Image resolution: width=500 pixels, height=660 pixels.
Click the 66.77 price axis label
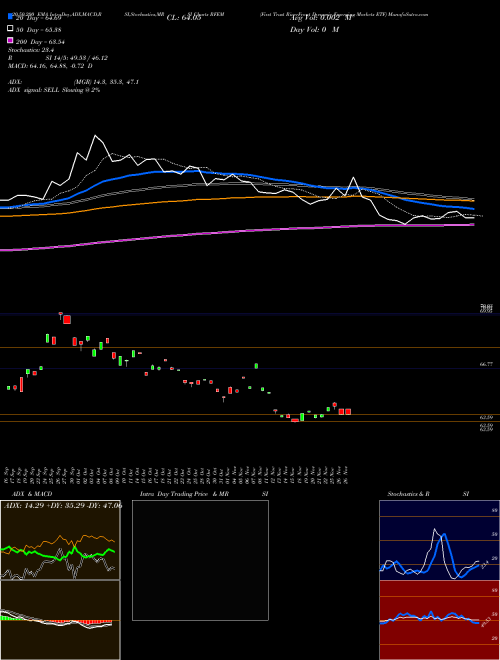[486, 364]
